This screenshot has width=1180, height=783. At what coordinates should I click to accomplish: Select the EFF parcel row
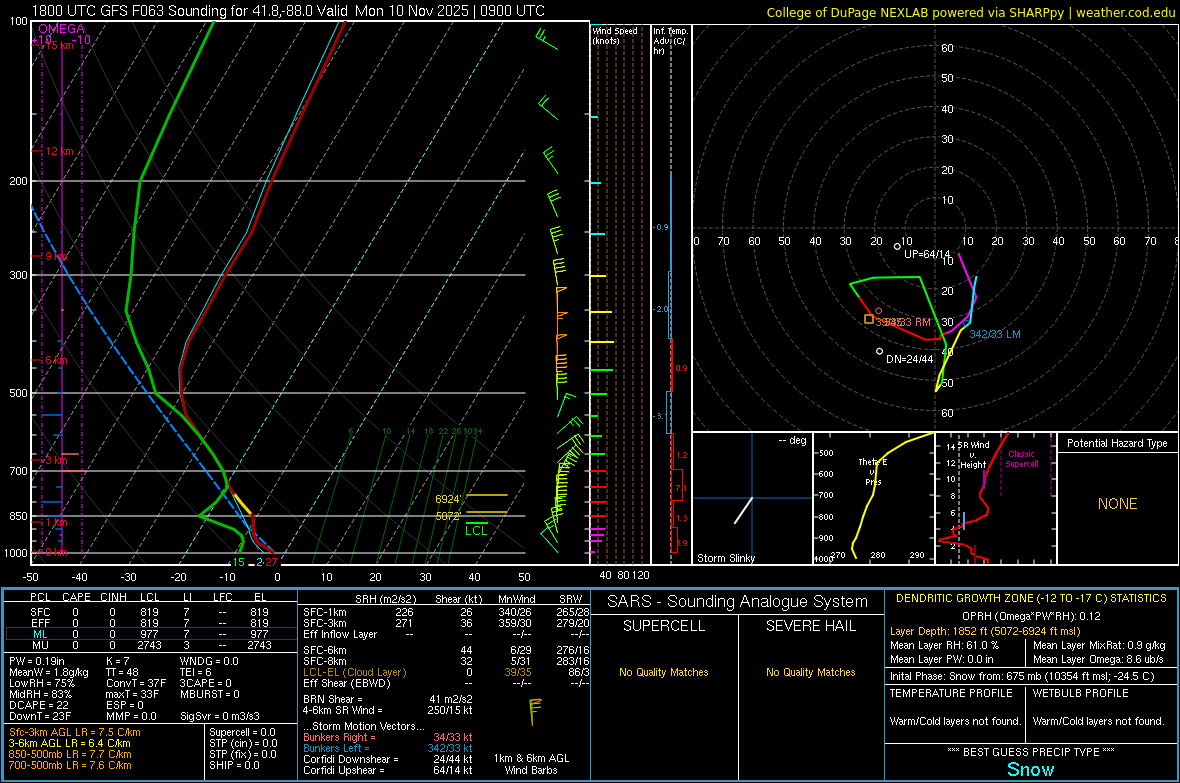149,623
